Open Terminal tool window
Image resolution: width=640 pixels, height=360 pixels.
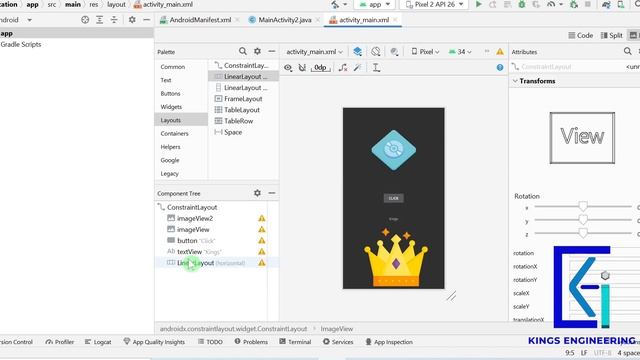295,342
